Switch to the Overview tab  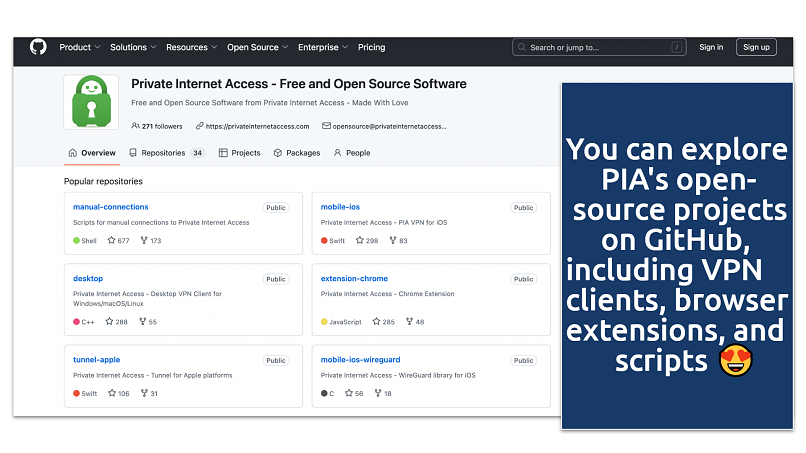(x=92, y=153)
